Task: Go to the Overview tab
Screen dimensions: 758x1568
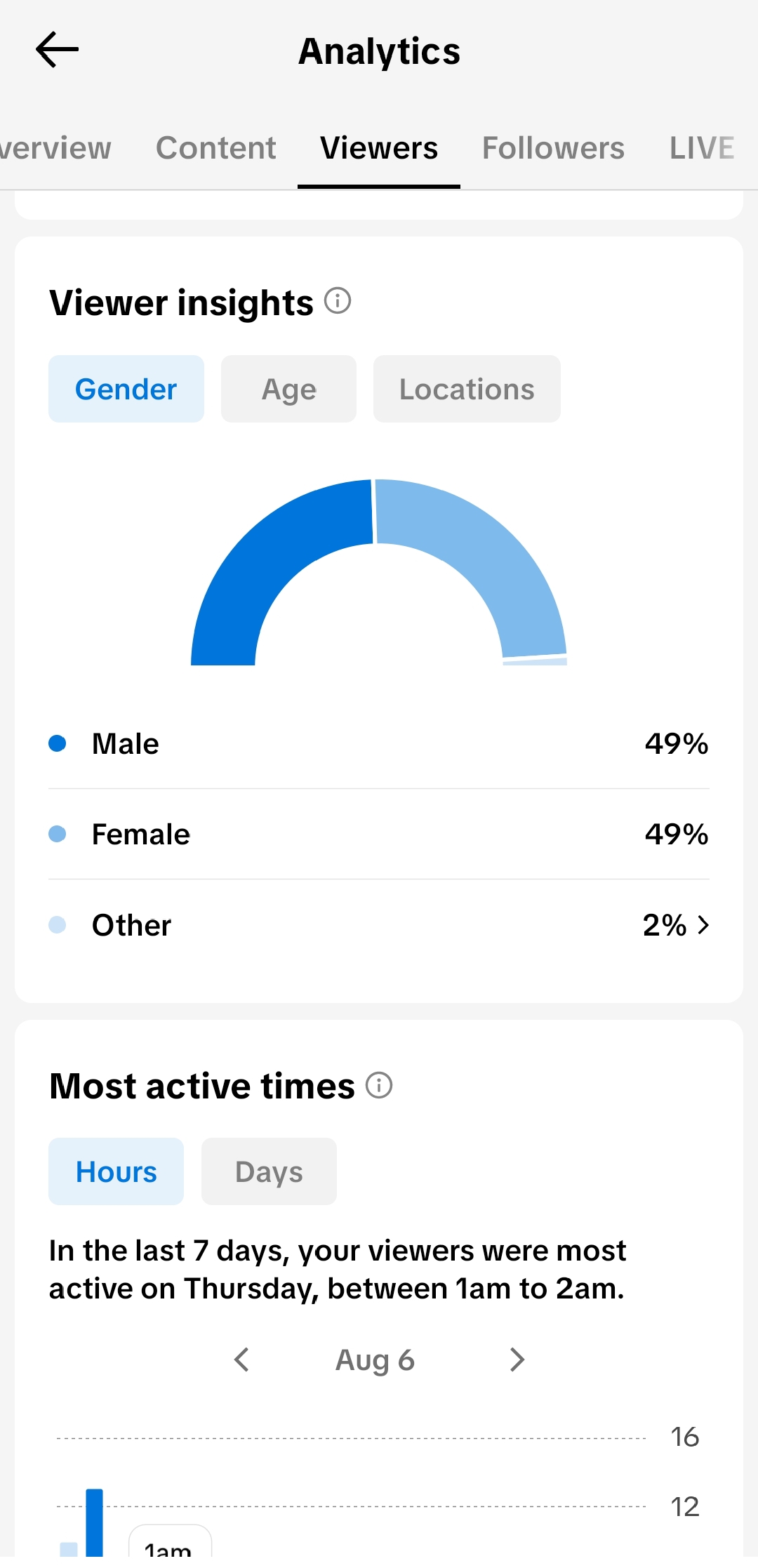Action: point(55,148)
